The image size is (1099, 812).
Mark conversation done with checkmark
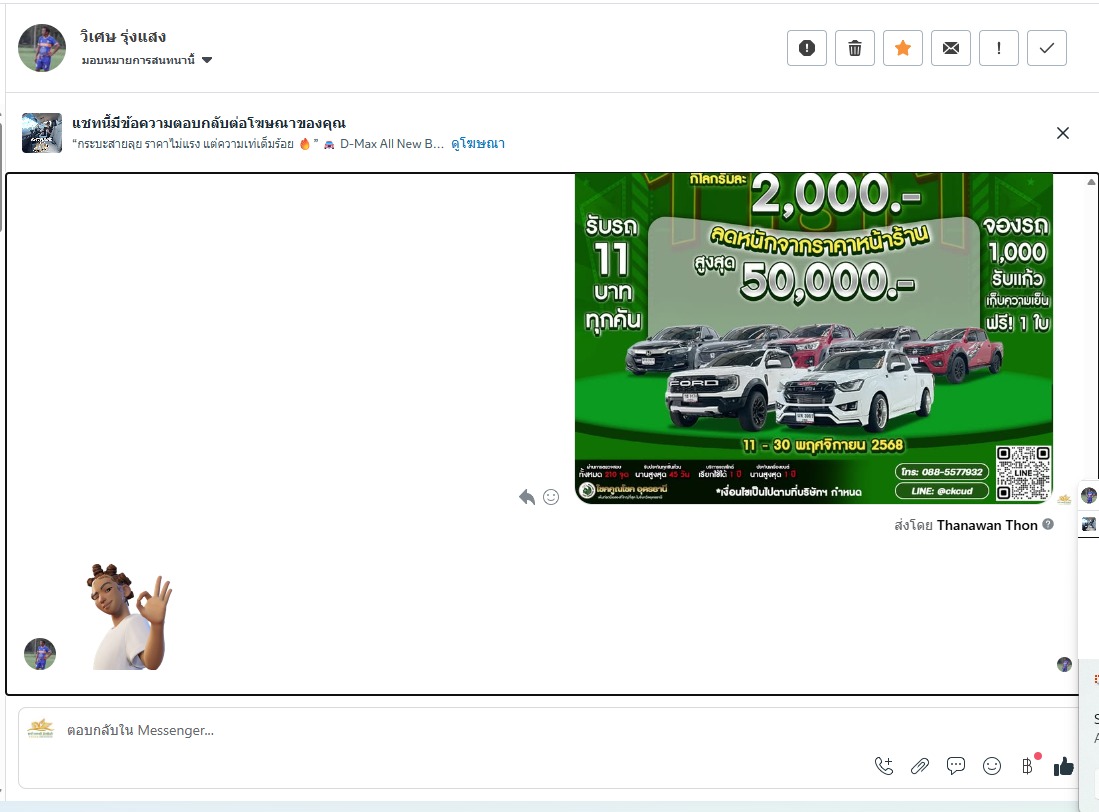click(1046, 48)
